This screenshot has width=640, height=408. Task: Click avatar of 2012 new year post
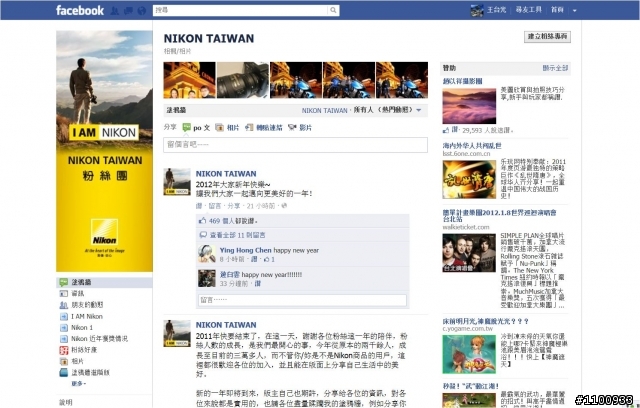coord(177,182)
